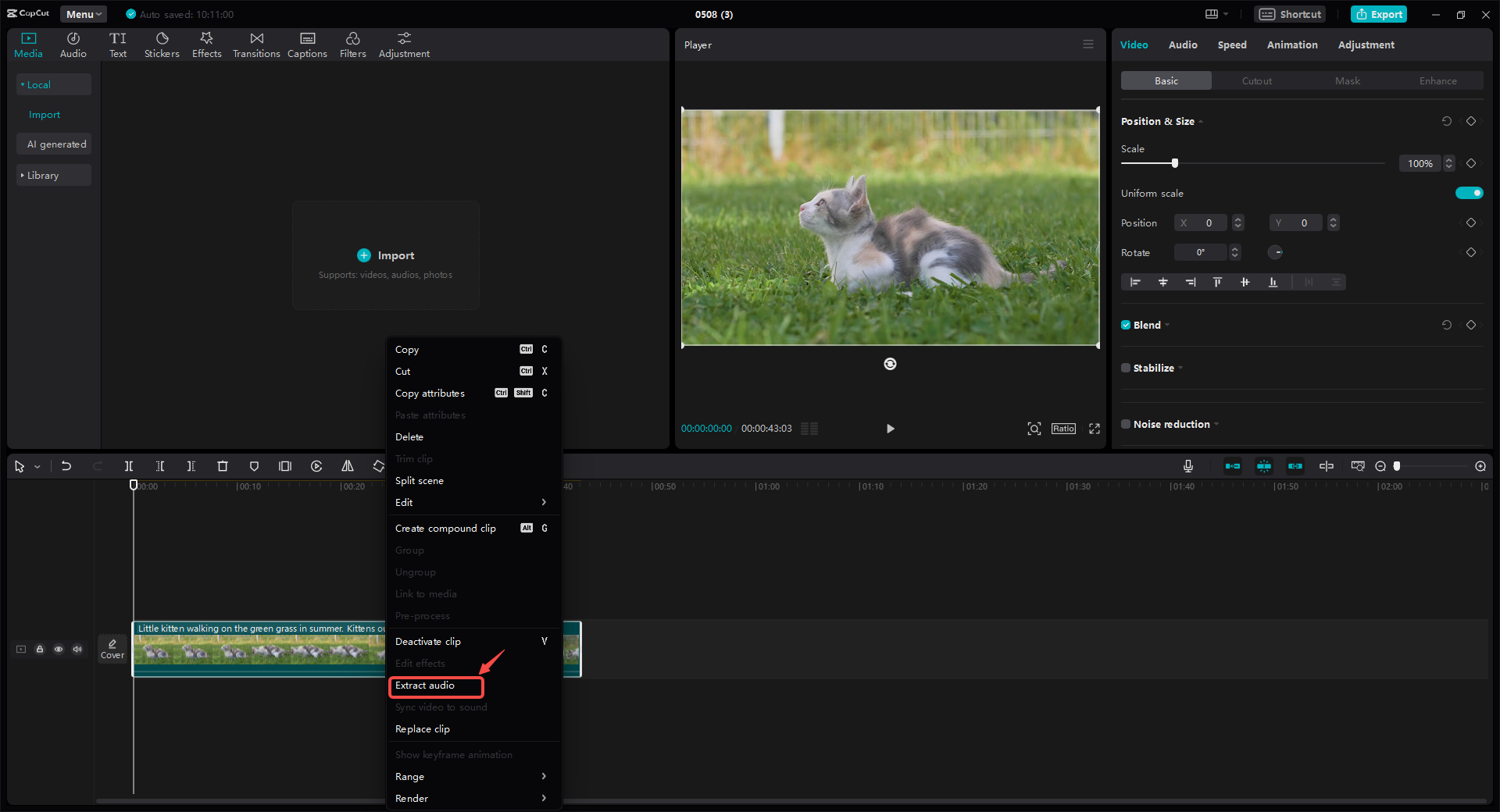Image resolution: width=1500 pixels, height=812 pixels.
Task: Click the Undo icon in timeline toolbar
Action: click(x=66, y=466)
